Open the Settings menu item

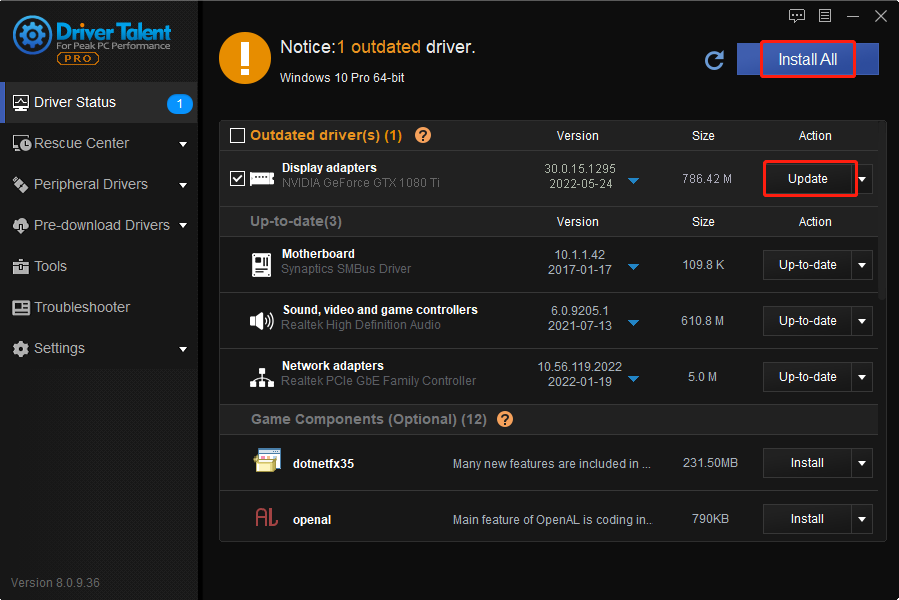(99, 349)
